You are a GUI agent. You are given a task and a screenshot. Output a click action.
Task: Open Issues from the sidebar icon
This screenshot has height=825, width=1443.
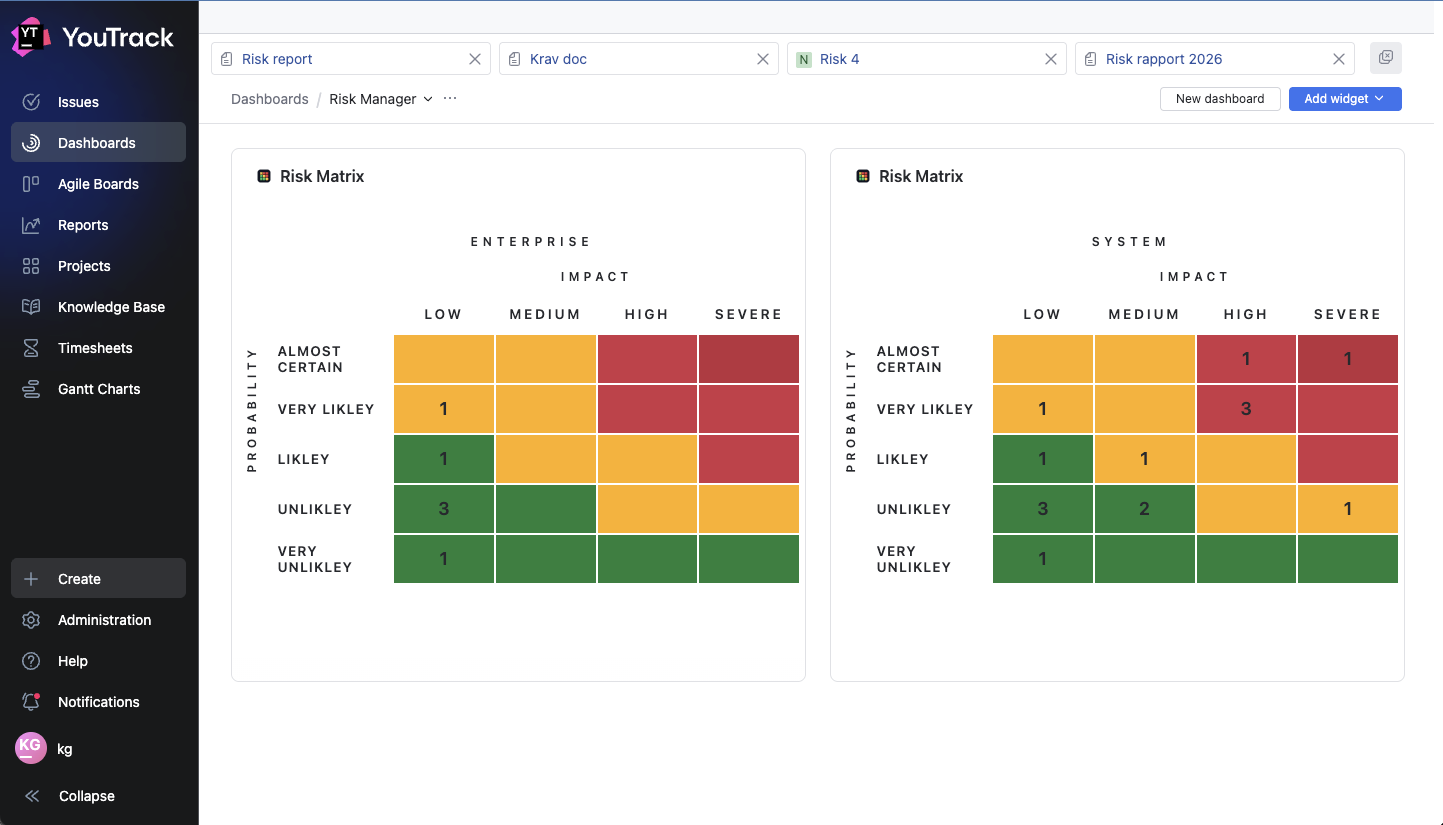(x=31, y=102)
